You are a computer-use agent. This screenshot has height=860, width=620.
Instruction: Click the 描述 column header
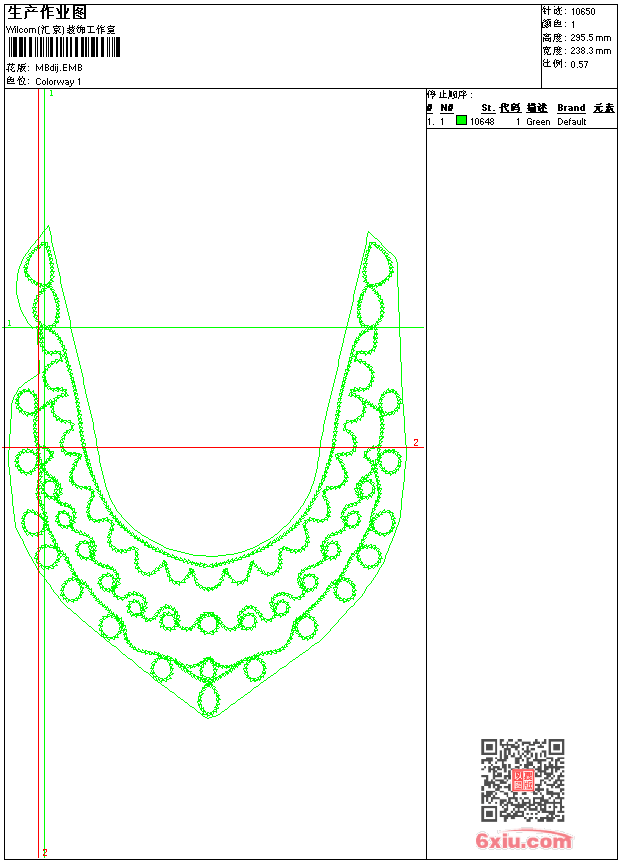[x=537, y=108]
